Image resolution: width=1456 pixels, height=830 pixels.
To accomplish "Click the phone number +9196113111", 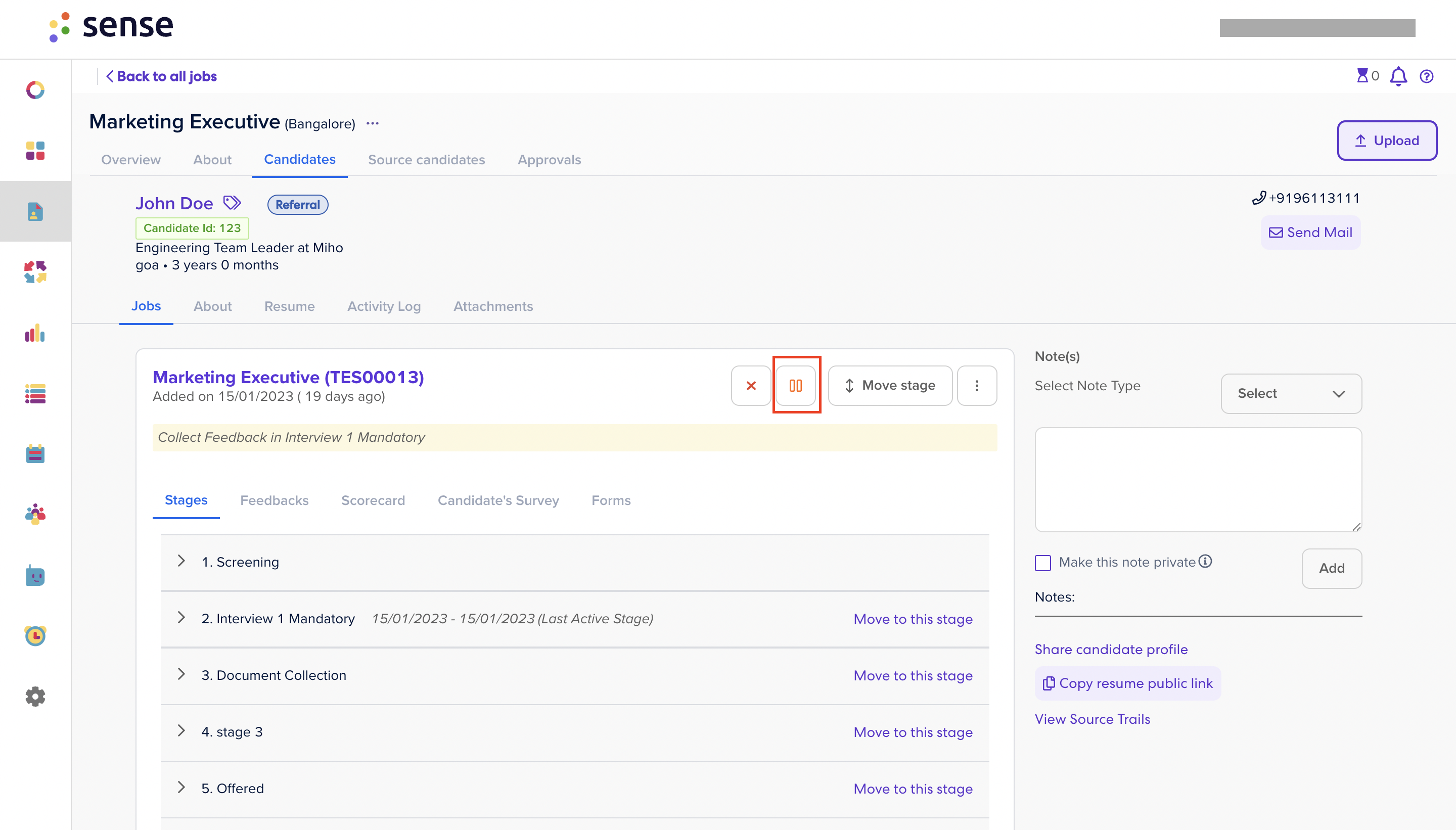I will pyautogui.click(x=1313, y=198).
